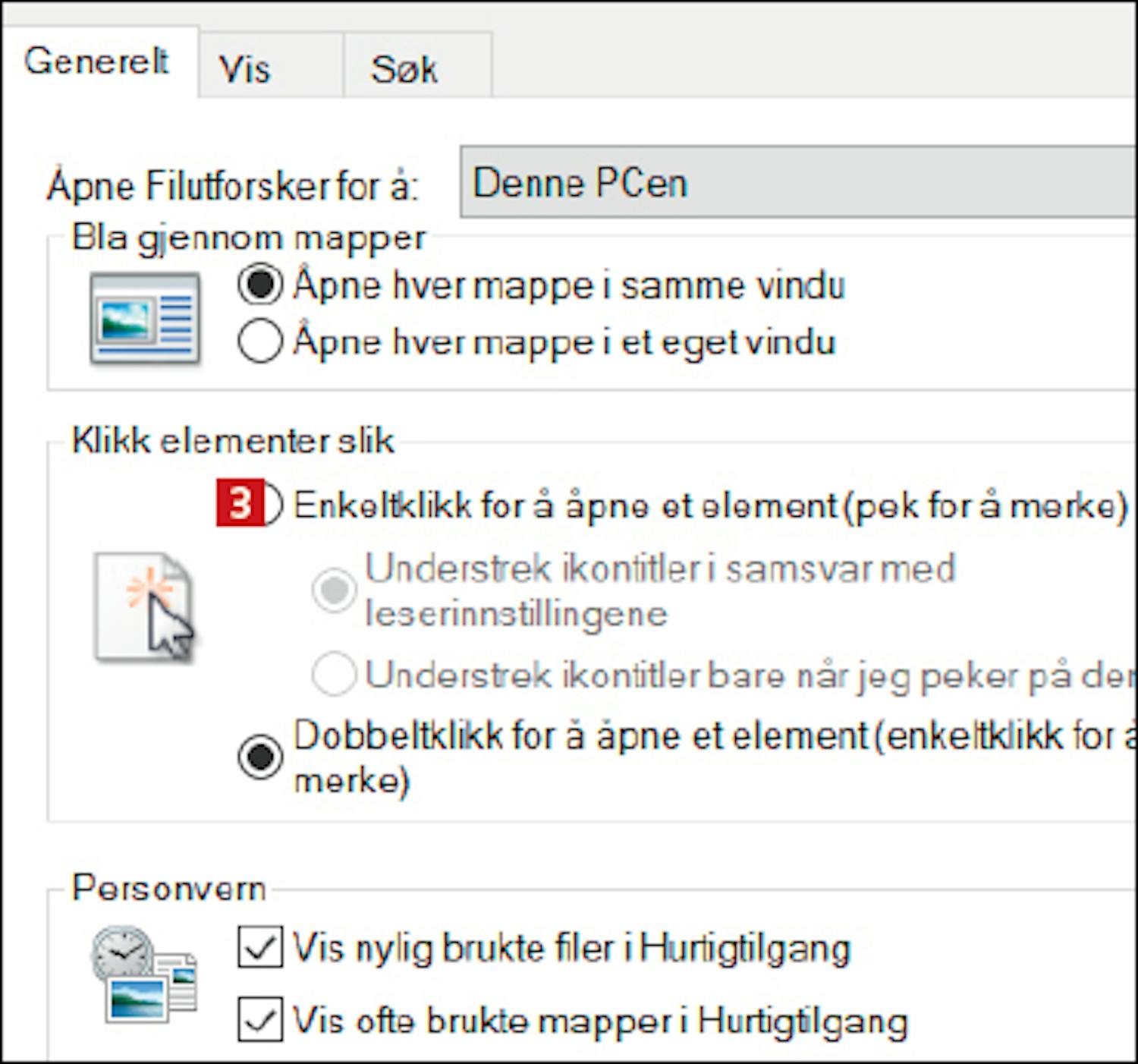Screen dimensions: 1138x1064
Task: Open the 'Denne PCen' dropdown
Action: tap(797, 183)
